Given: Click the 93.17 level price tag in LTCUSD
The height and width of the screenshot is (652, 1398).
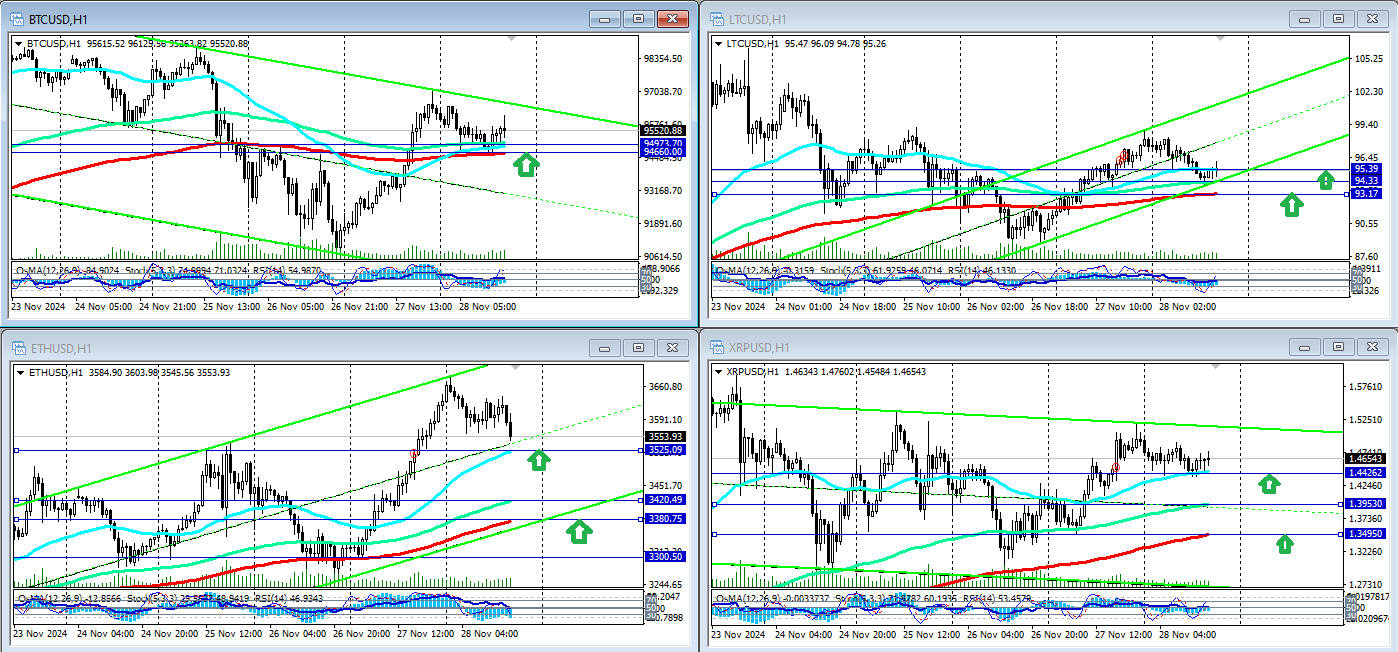Looking at the screenshot, I should coord(1366,193).
